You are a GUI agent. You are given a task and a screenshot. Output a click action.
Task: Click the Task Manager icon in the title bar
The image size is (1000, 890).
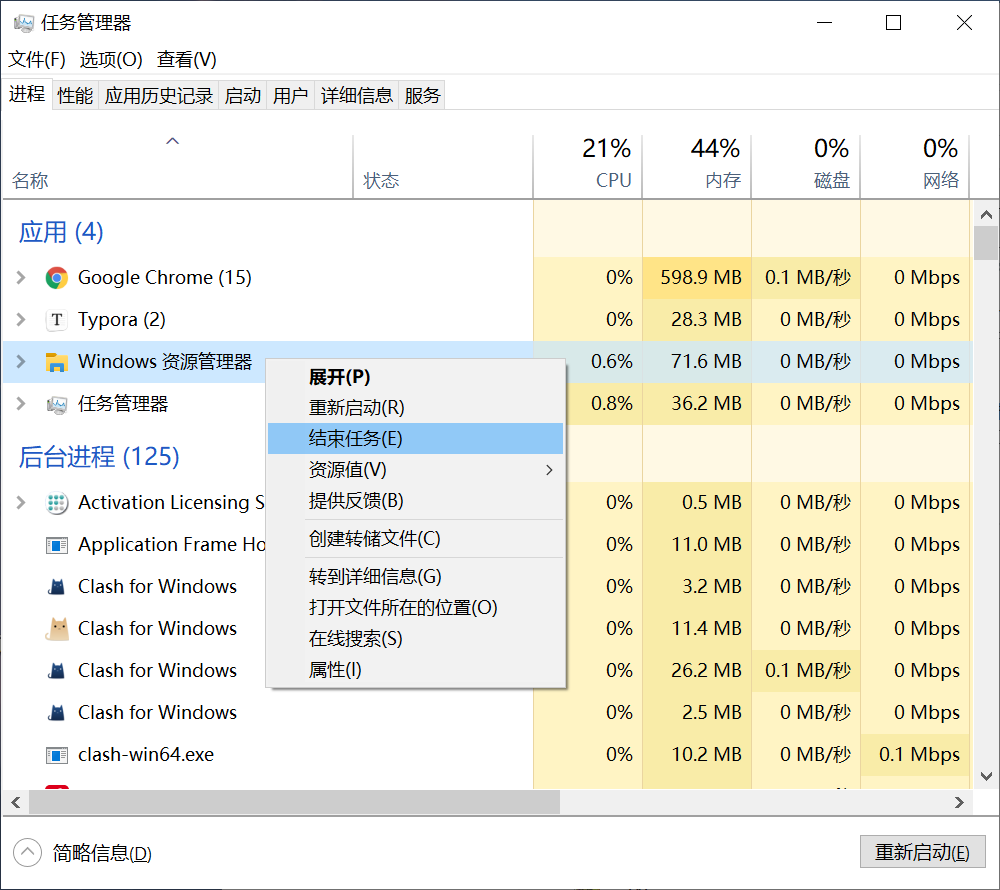[24, 24]
